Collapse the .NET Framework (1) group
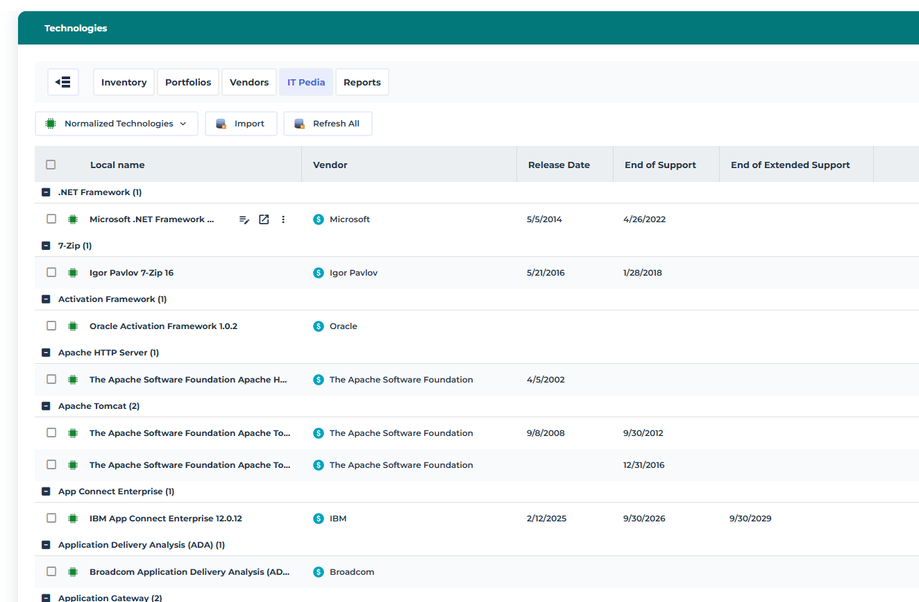Image resolution: width=919 pixels, height=602 pixels. pos(46,192)
